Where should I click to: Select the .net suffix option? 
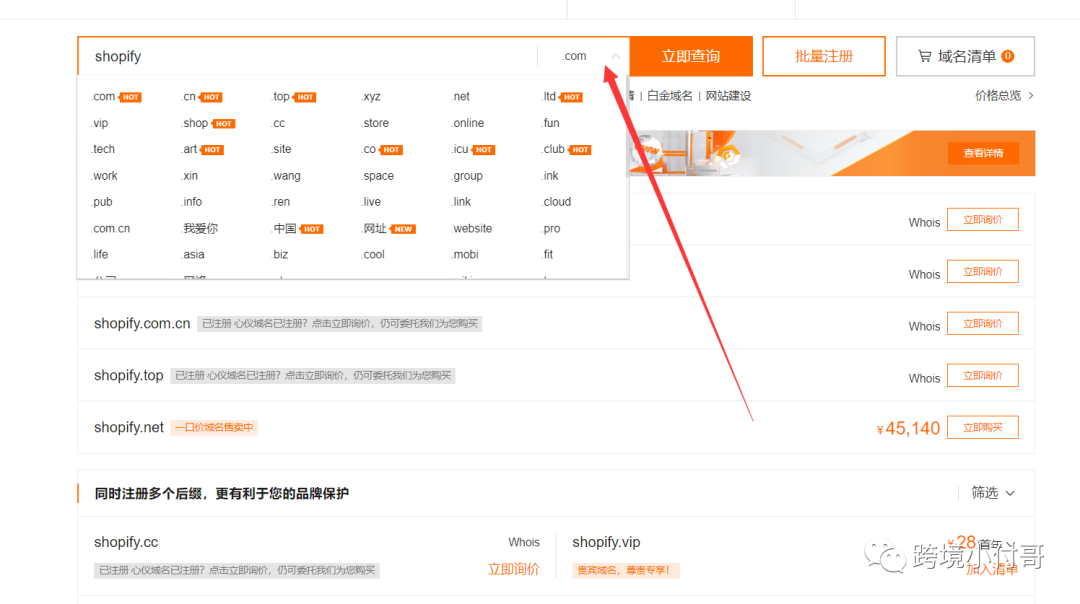click(x=461, y=96)
